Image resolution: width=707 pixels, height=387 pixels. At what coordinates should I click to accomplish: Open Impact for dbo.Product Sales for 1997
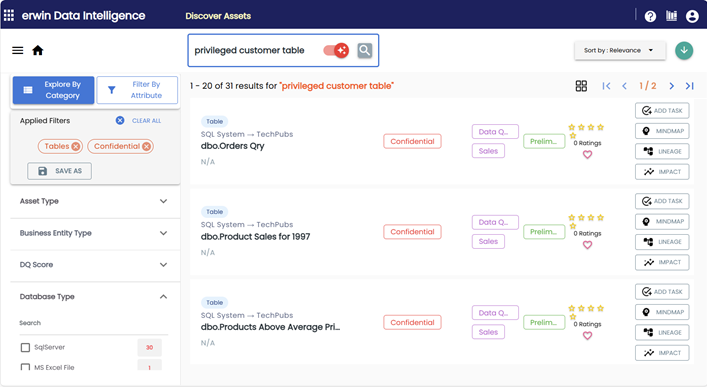(x=662, y=262)
